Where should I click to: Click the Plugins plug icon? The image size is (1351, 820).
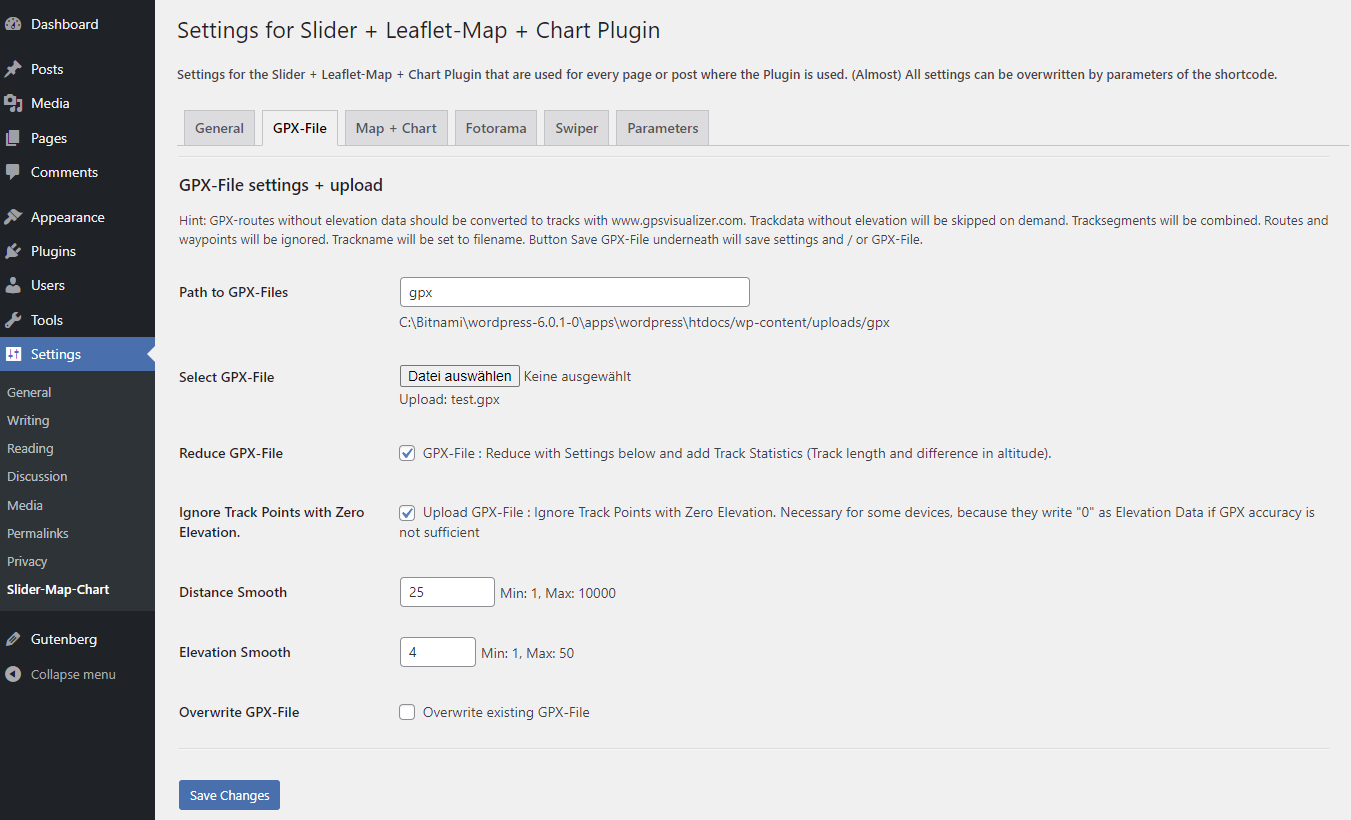pyautogui.click(x=13, y=251)
